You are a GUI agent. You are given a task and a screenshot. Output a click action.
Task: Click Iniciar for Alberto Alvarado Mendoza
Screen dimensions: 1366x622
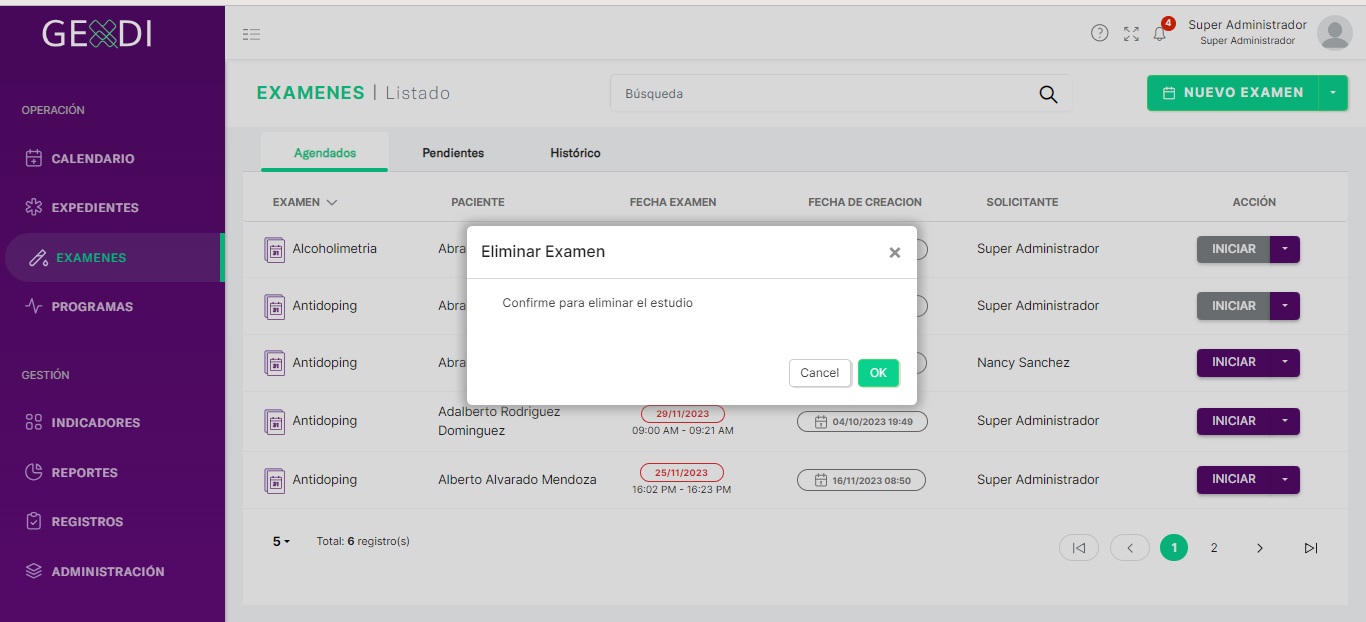pyautogui.click(x=1233, y=479)
